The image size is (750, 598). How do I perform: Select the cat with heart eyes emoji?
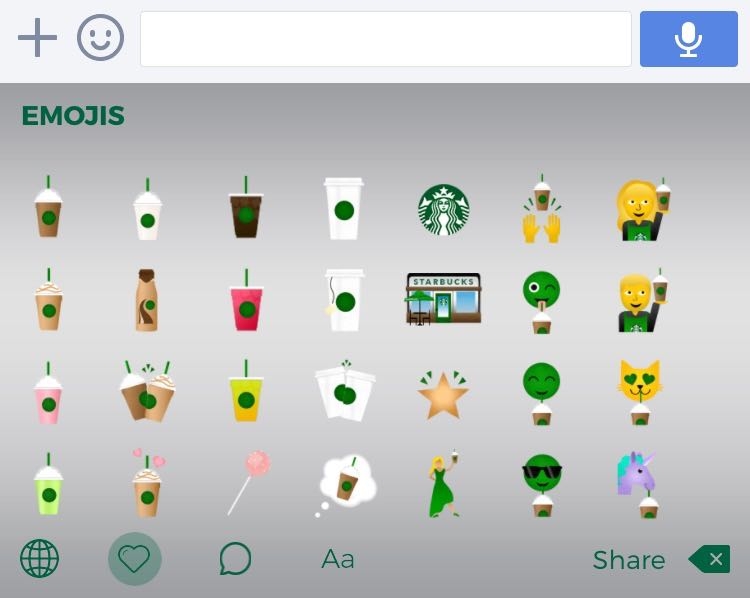[x=640, y=392]
